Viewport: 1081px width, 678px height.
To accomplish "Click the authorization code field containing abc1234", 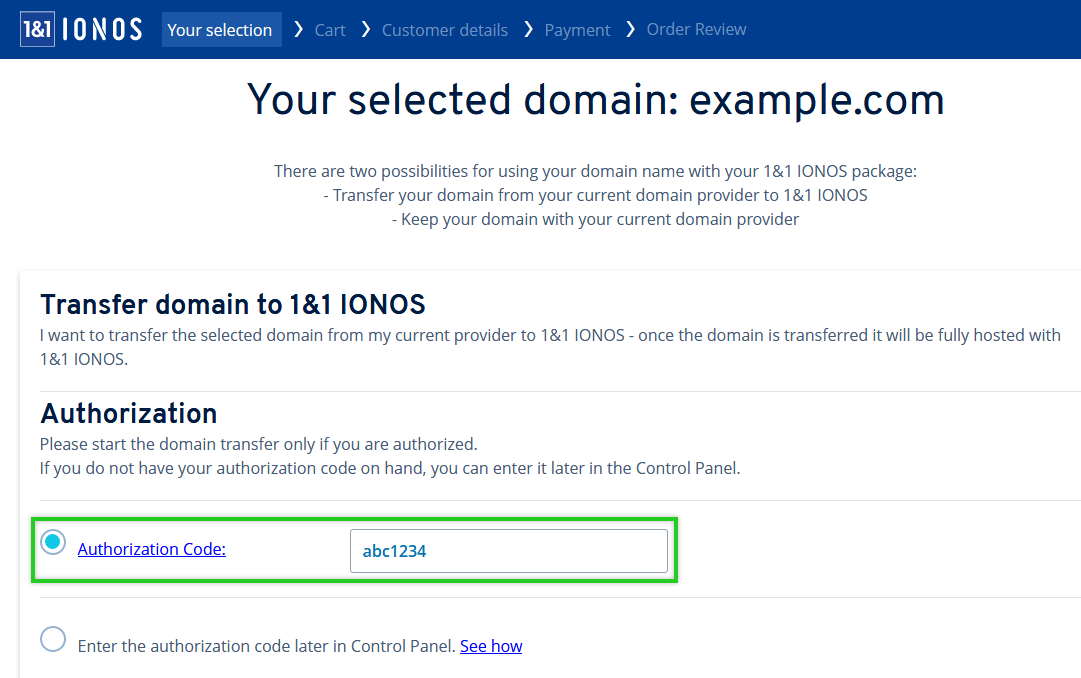I will pos(509,551).
